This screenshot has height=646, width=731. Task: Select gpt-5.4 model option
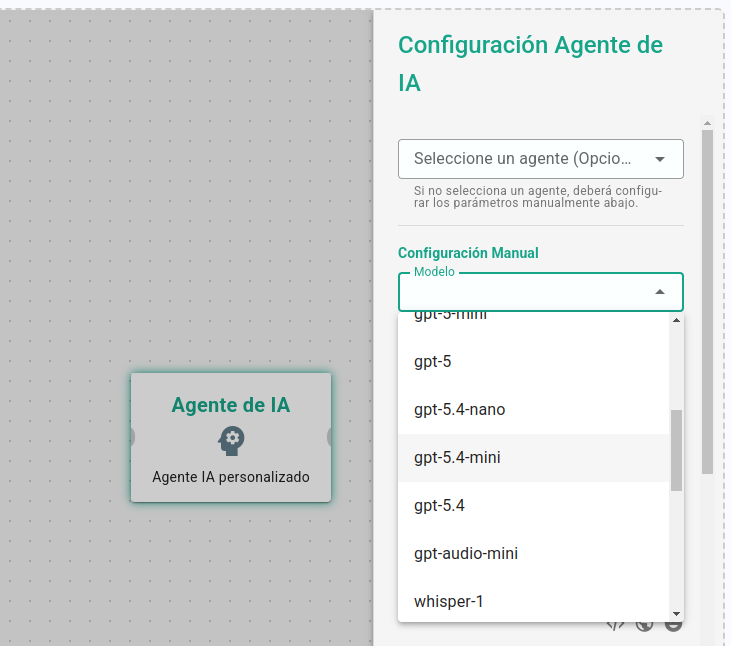click(440, 505)
